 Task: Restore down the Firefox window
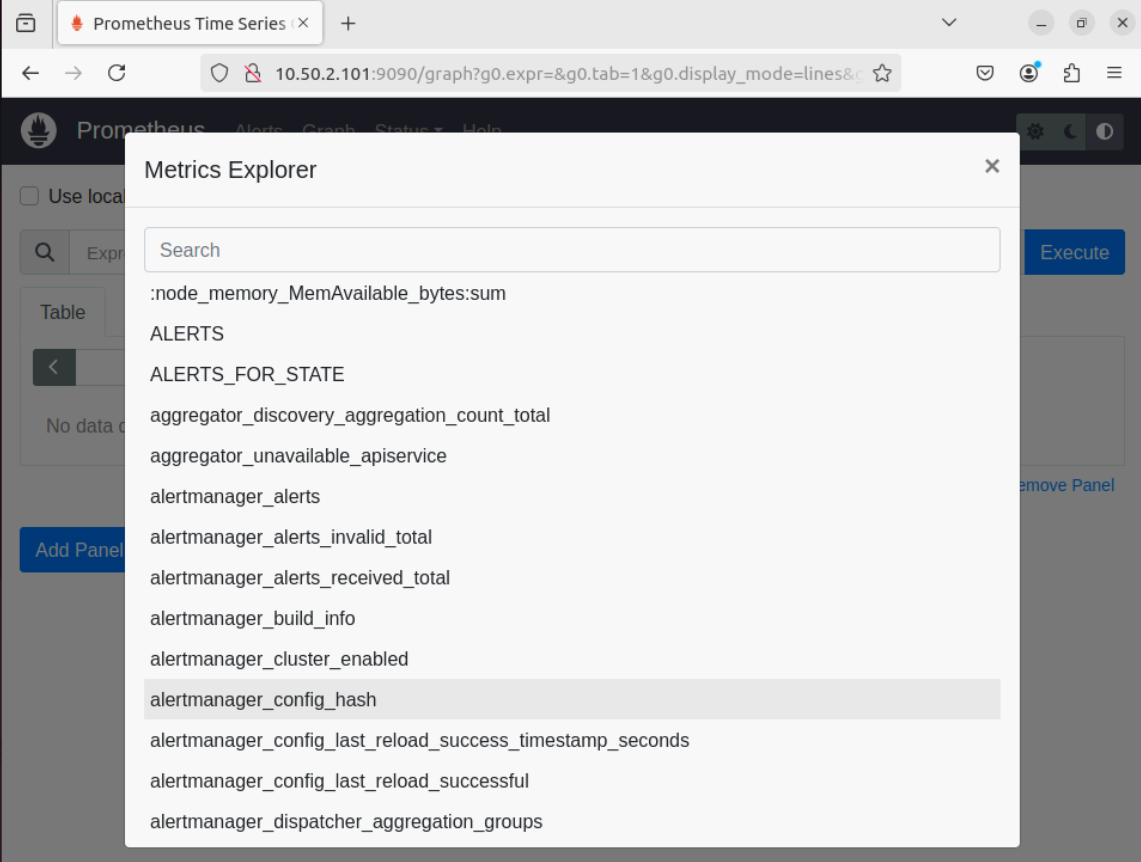pos(1082,23)
